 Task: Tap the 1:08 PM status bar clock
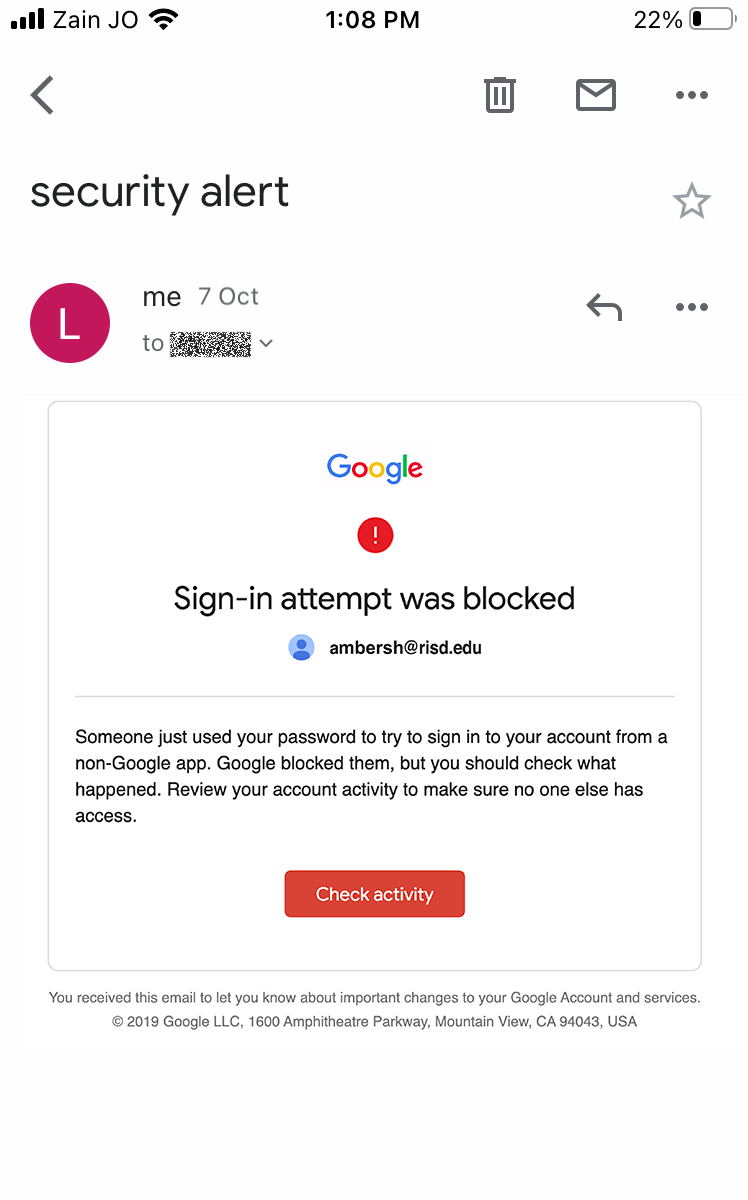[x=374, y=19]
